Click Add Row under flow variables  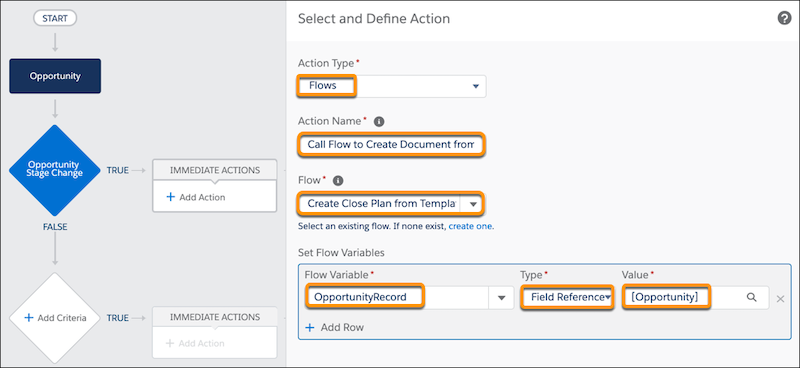(x=334, y=328)
